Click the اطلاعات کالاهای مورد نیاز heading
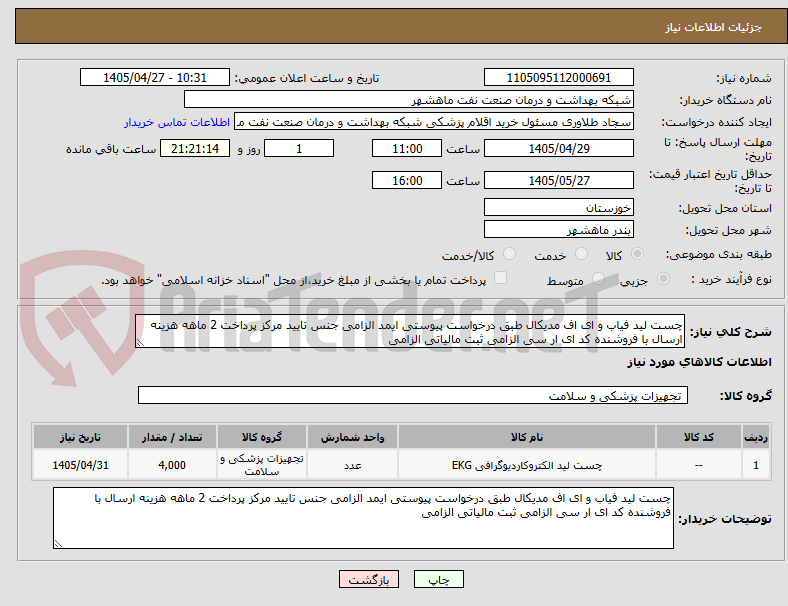Image resolution: width=788 pixels, height=606 pixels. [x=699, y=362]
